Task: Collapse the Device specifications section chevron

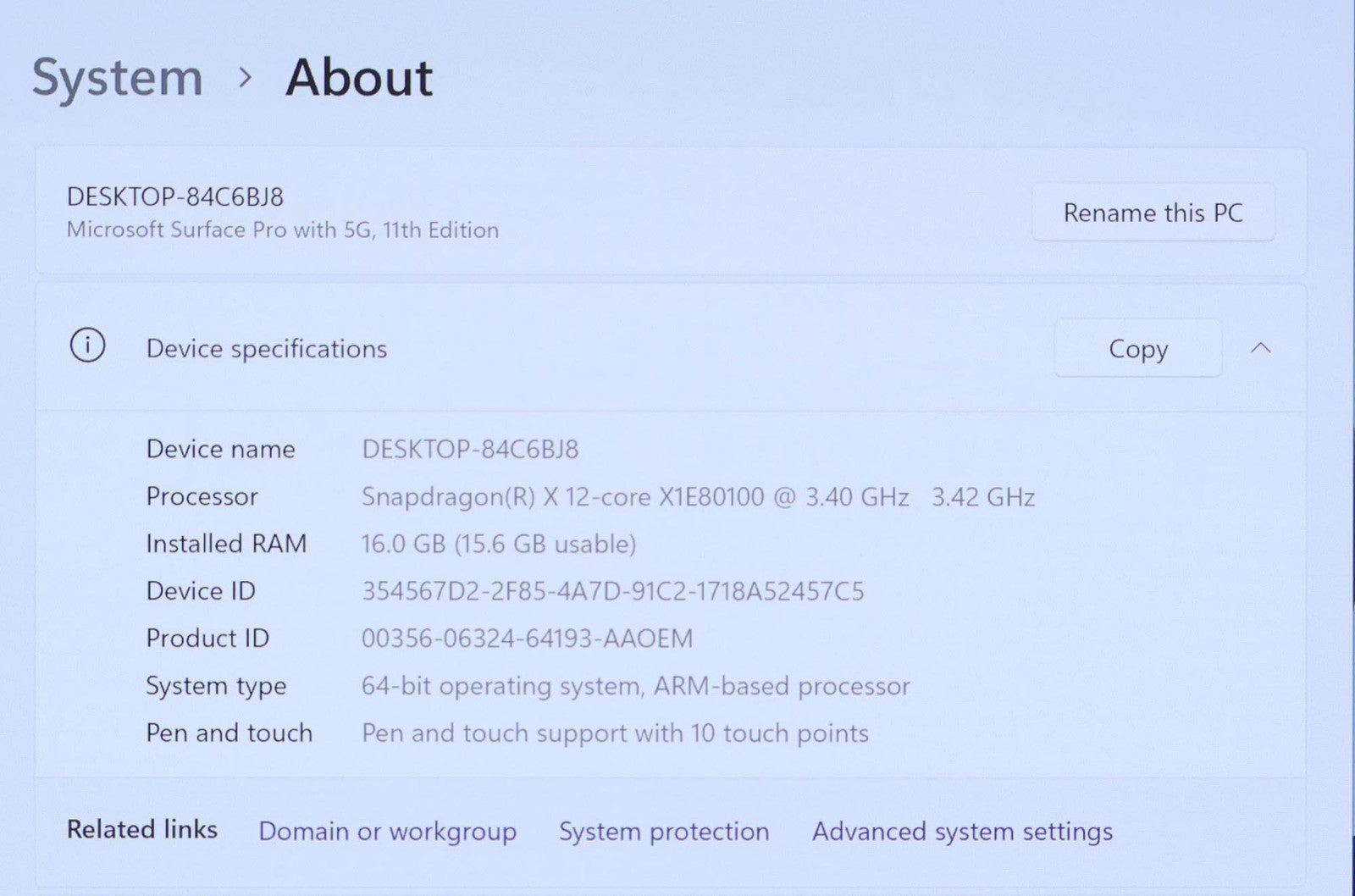Action: point(1260,348)
